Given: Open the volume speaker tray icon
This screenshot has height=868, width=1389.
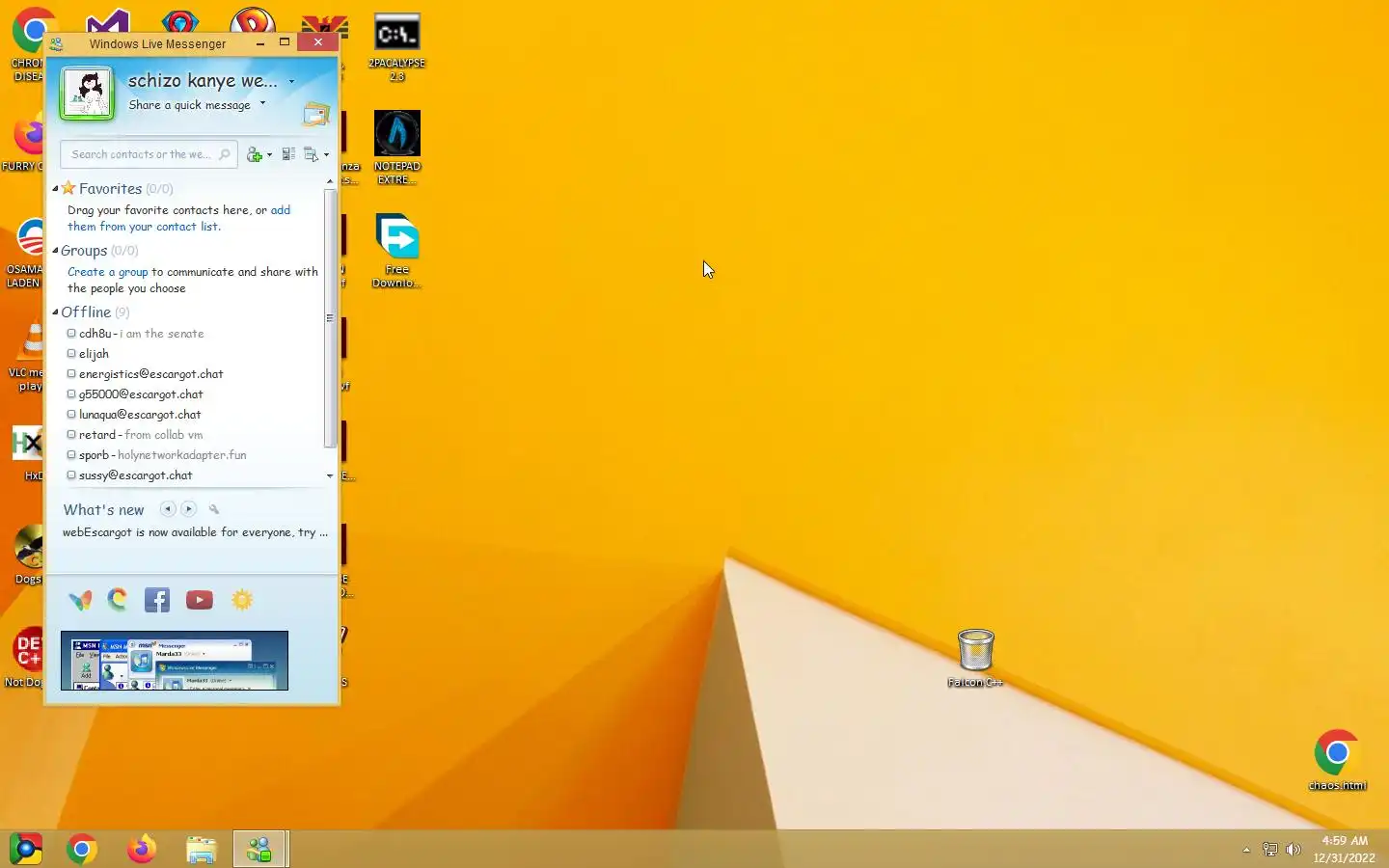Looking at the screenshot, I should pos(1294,850).
